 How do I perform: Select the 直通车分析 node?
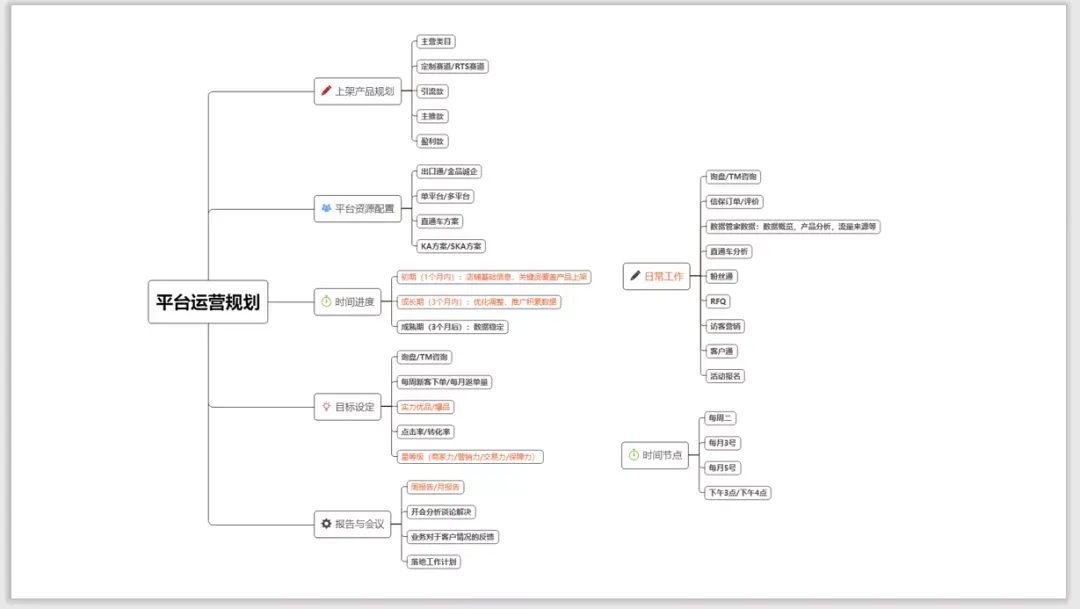[x=729, y=251]
